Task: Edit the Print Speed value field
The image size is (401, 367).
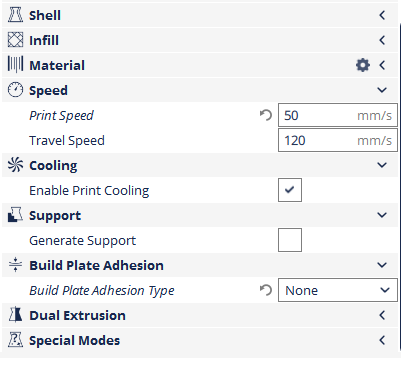Action: [x=338, y=115]
